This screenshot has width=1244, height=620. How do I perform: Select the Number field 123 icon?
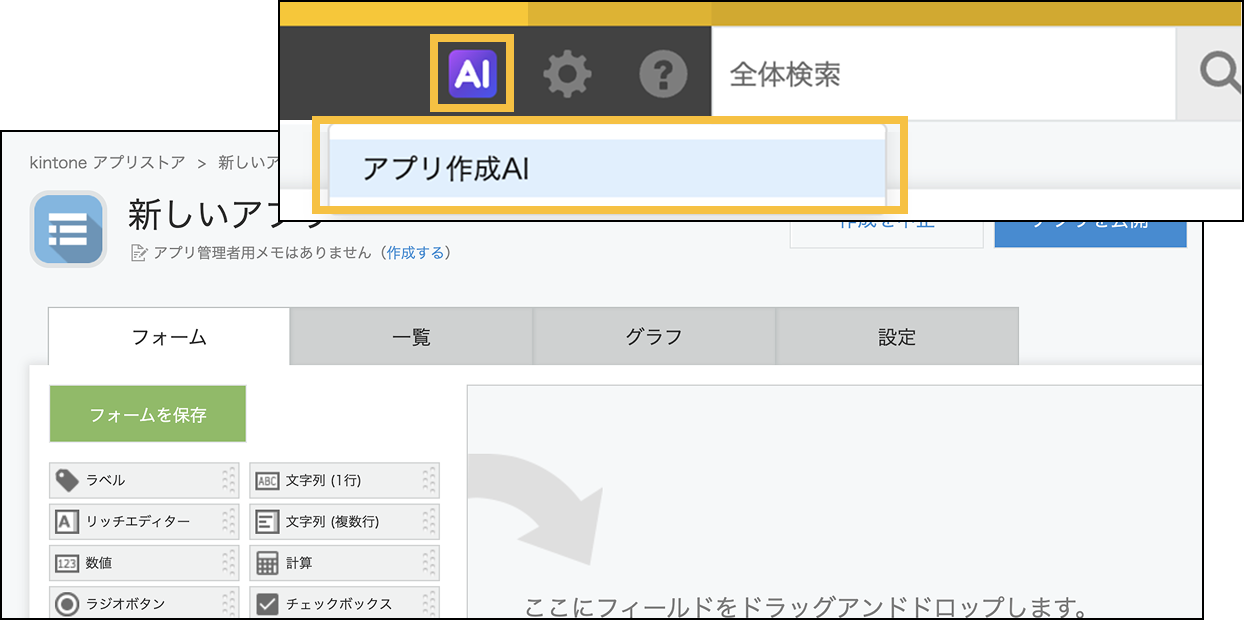67,563
